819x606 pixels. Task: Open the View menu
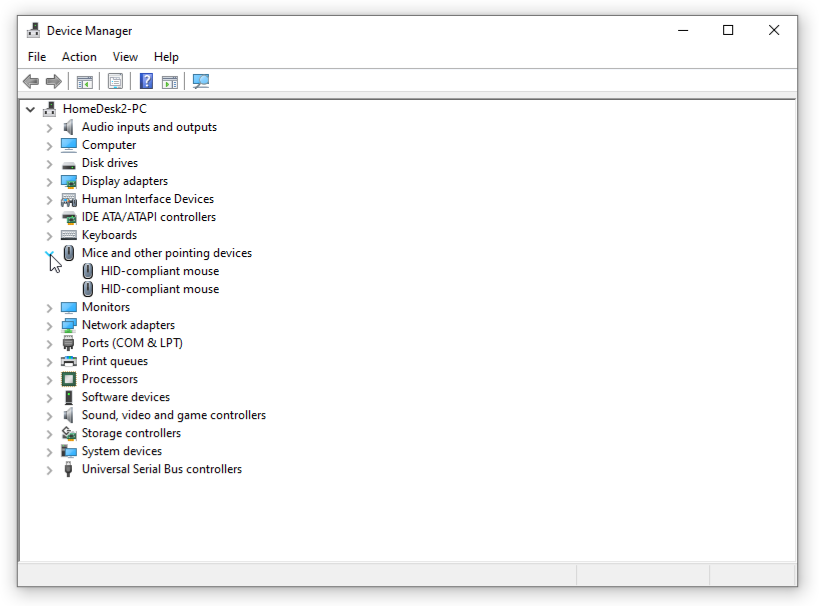point(125,57)
